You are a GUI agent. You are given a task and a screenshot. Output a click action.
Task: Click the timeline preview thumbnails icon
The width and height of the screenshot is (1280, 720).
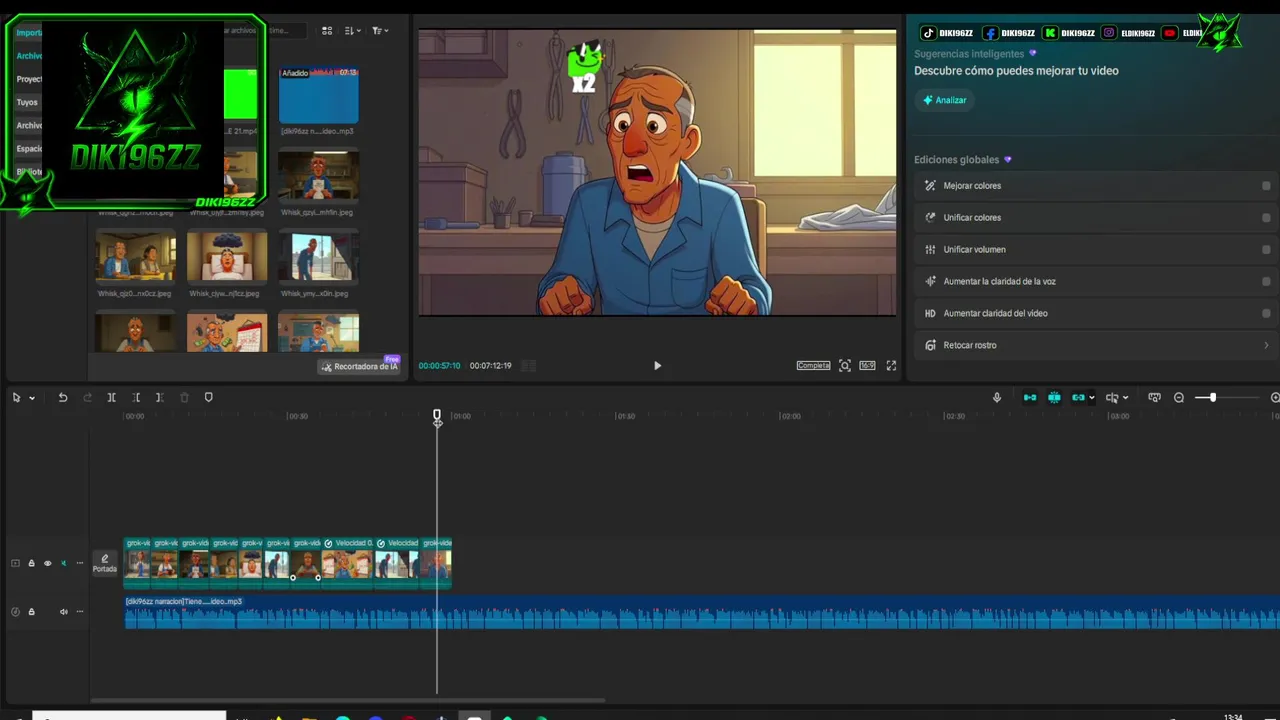tap(1154, 397)
